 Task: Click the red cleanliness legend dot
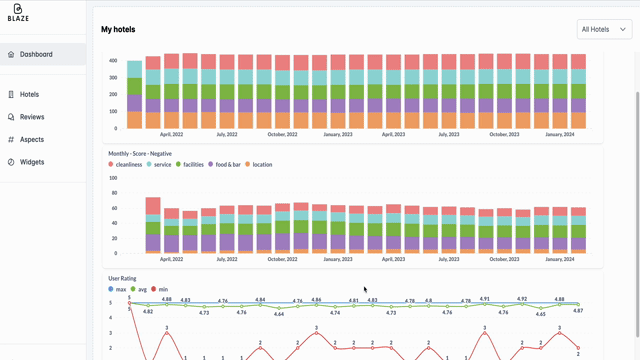[111, 164]
